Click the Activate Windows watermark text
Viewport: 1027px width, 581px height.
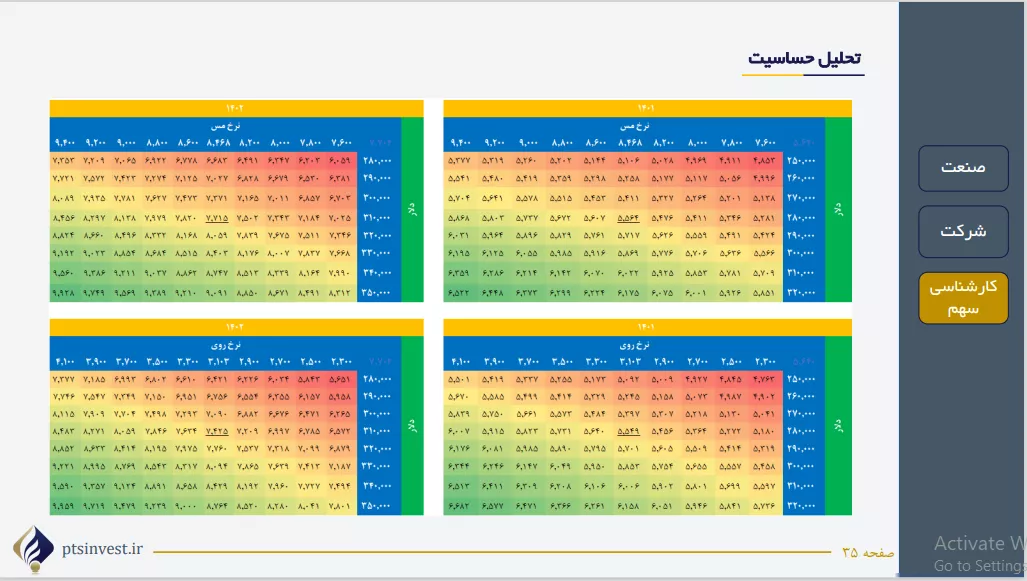coord(978,544)
